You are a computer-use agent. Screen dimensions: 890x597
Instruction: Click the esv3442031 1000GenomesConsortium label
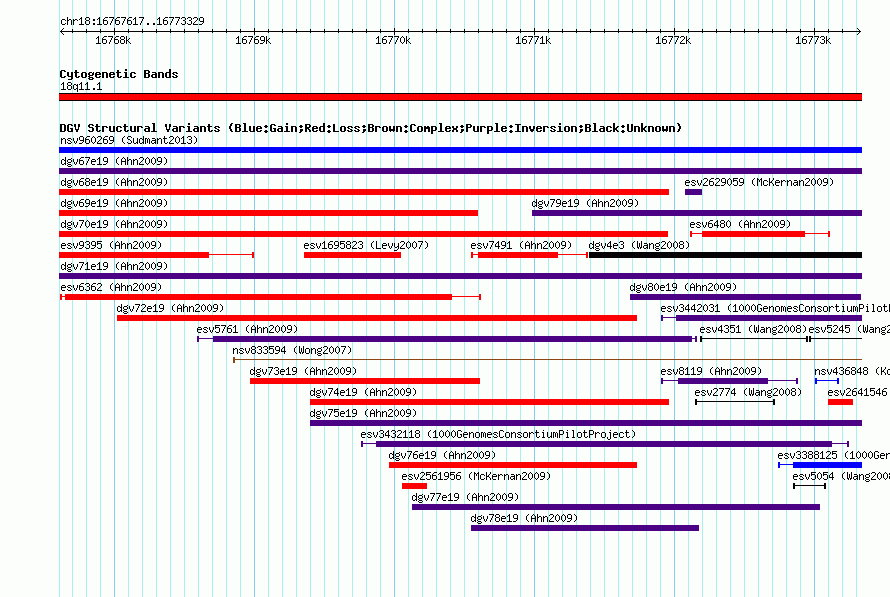[x=775, y=308]
